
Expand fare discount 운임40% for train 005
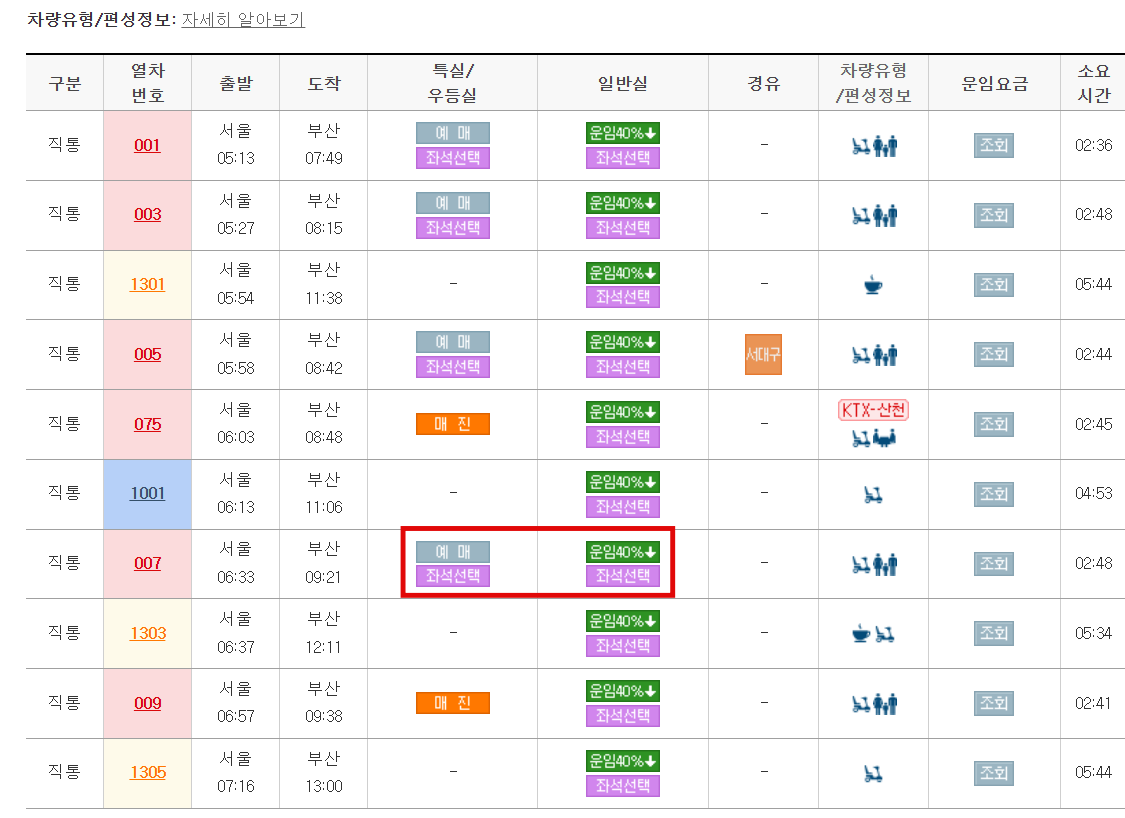pyautogui.click(x=622, y=343)
